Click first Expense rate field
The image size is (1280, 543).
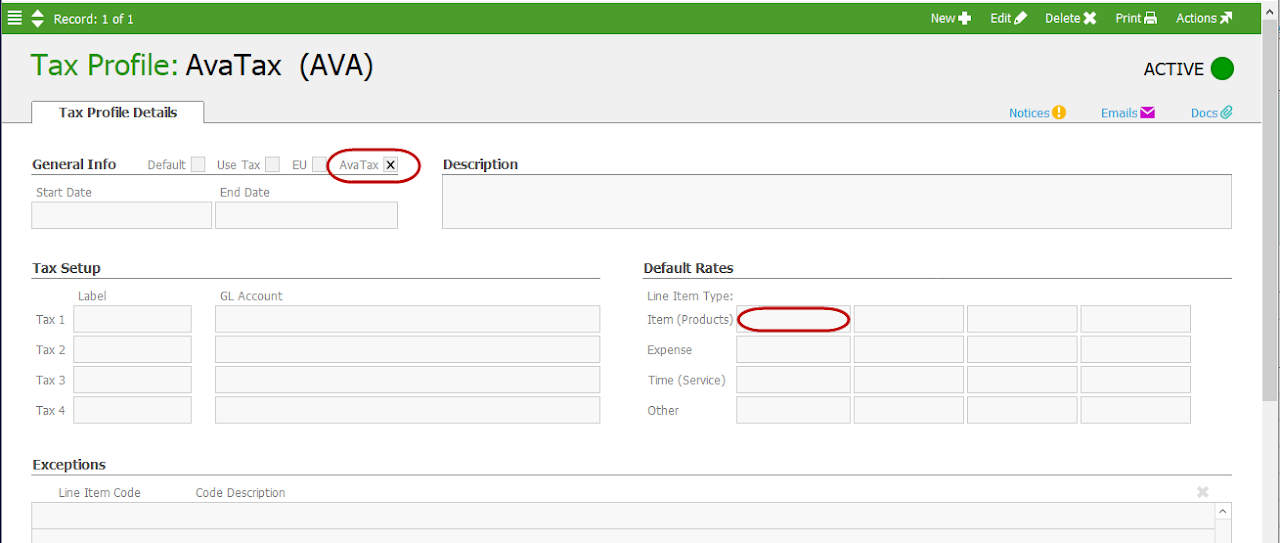click(x=793, y=349)
